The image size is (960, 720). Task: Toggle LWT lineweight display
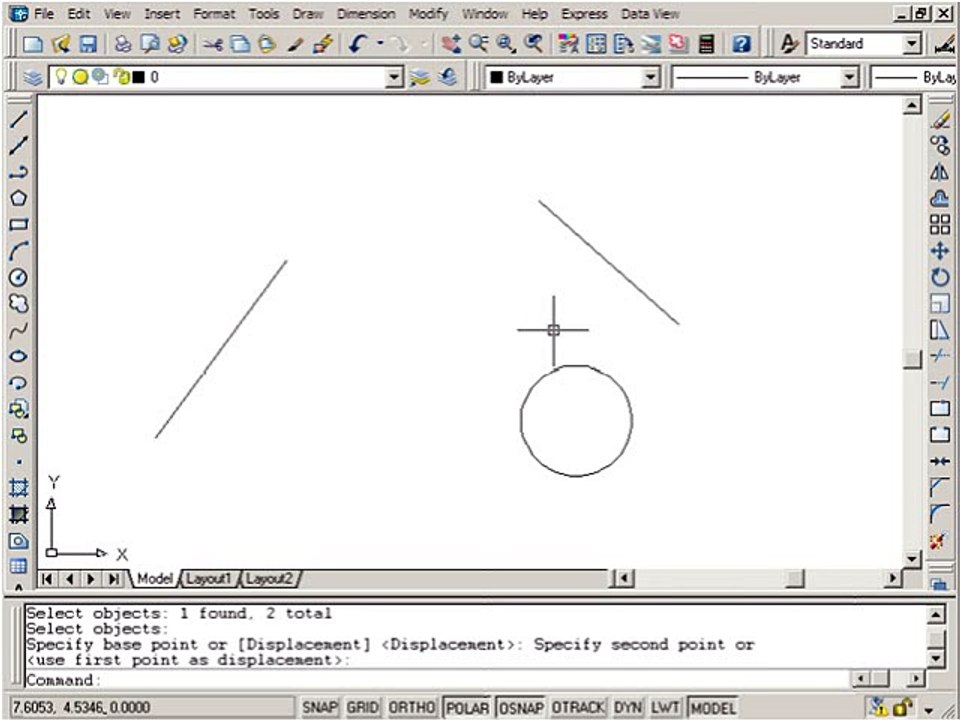point(665,708)
